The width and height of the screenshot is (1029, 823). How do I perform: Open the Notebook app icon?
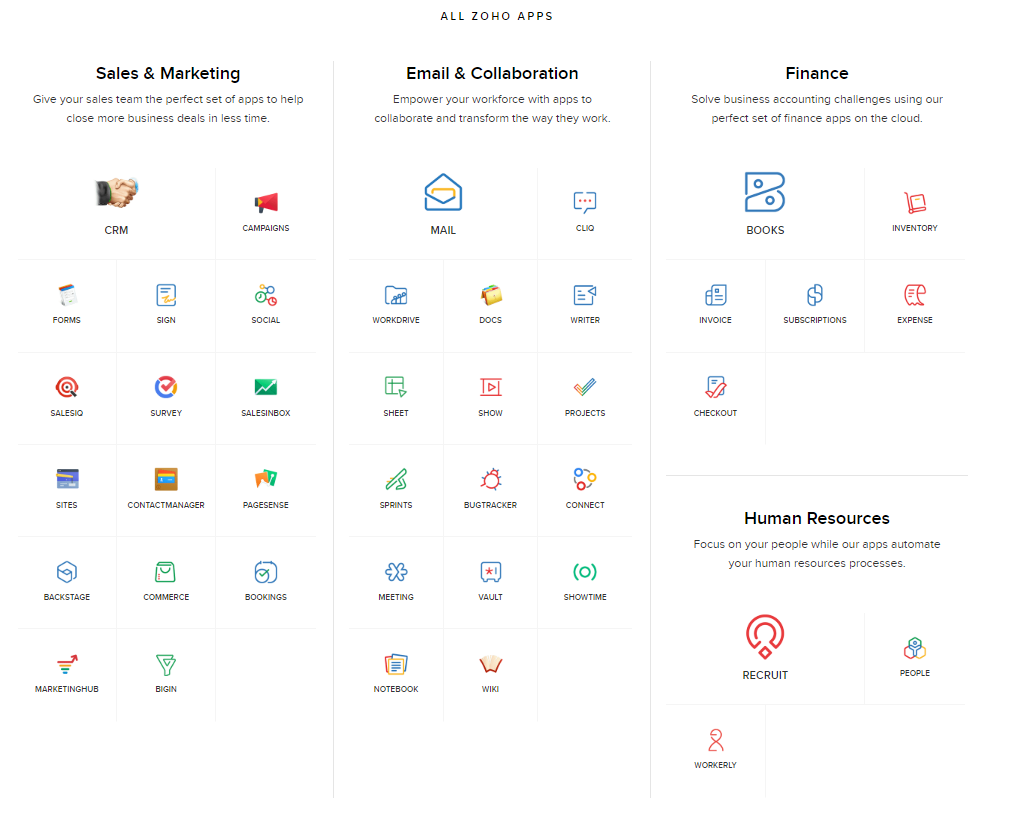(x=396, y=664)
